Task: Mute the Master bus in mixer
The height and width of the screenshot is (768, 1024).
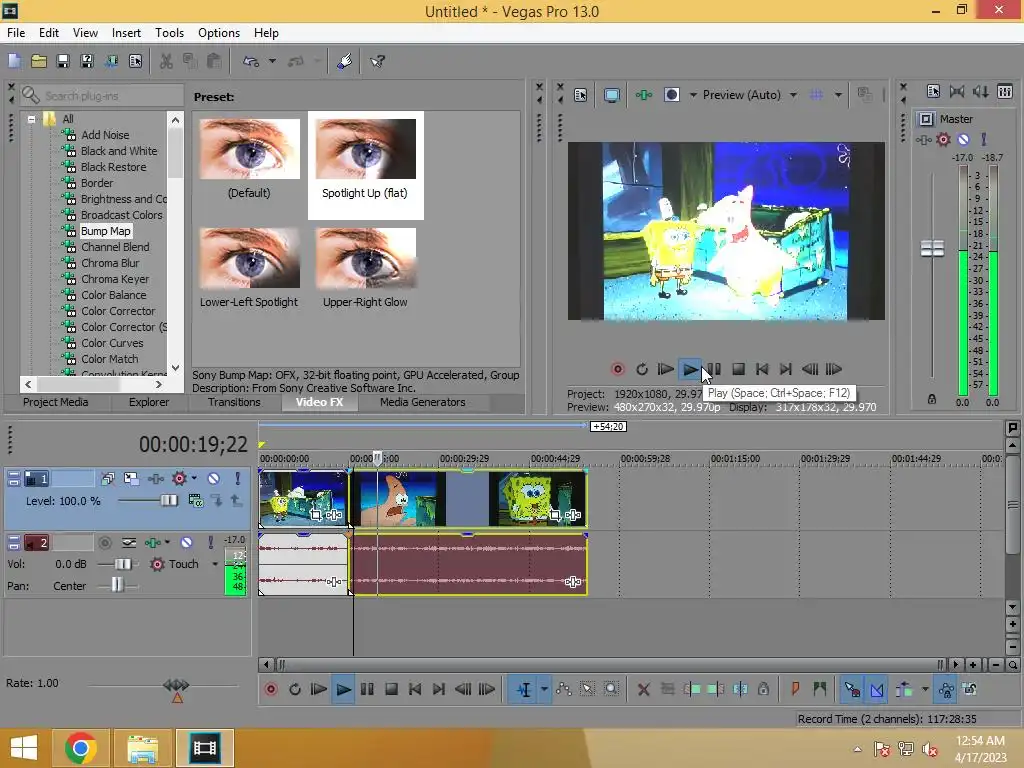Action: 963,140
